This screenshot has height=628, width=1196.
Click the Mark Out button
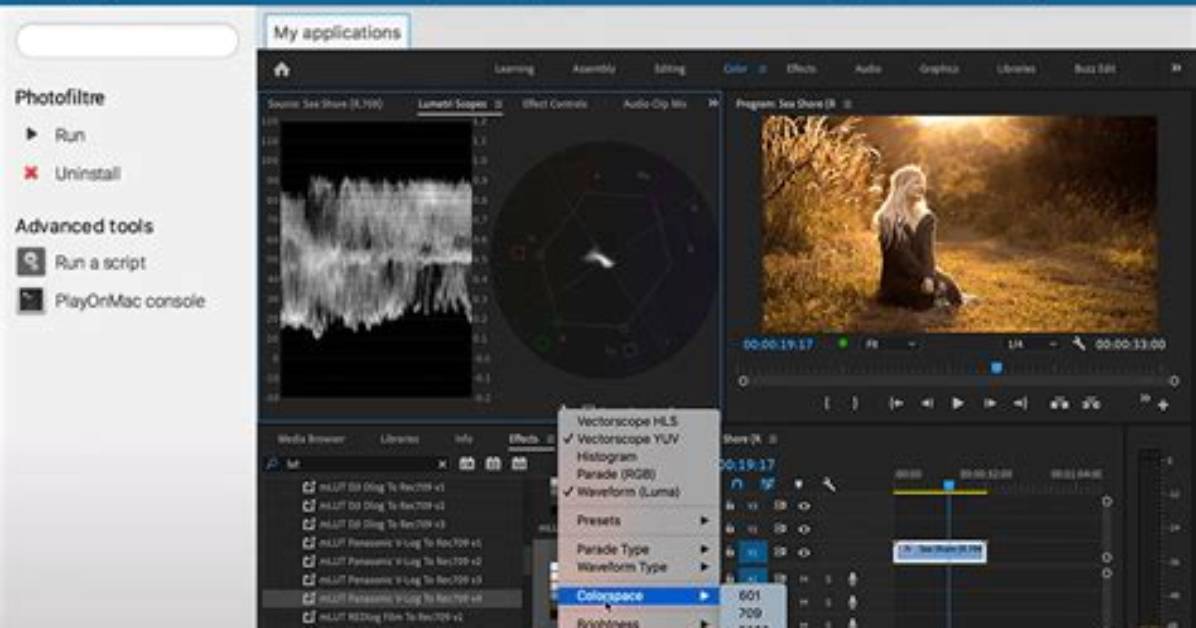click(855, 403)
